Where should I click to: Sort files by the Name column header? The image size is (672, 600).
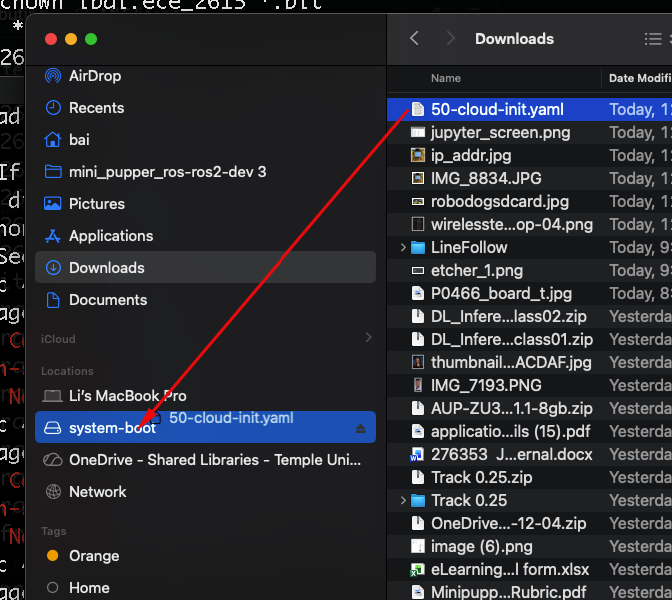pos(446,78)
